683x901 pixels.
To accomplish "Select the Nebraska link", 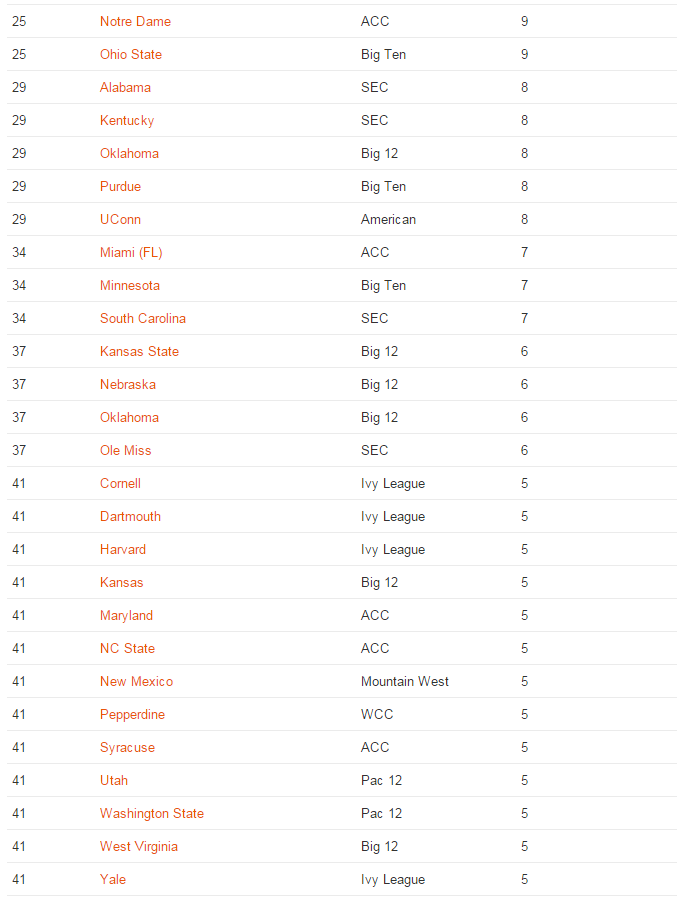I will [x=128, y=384].
